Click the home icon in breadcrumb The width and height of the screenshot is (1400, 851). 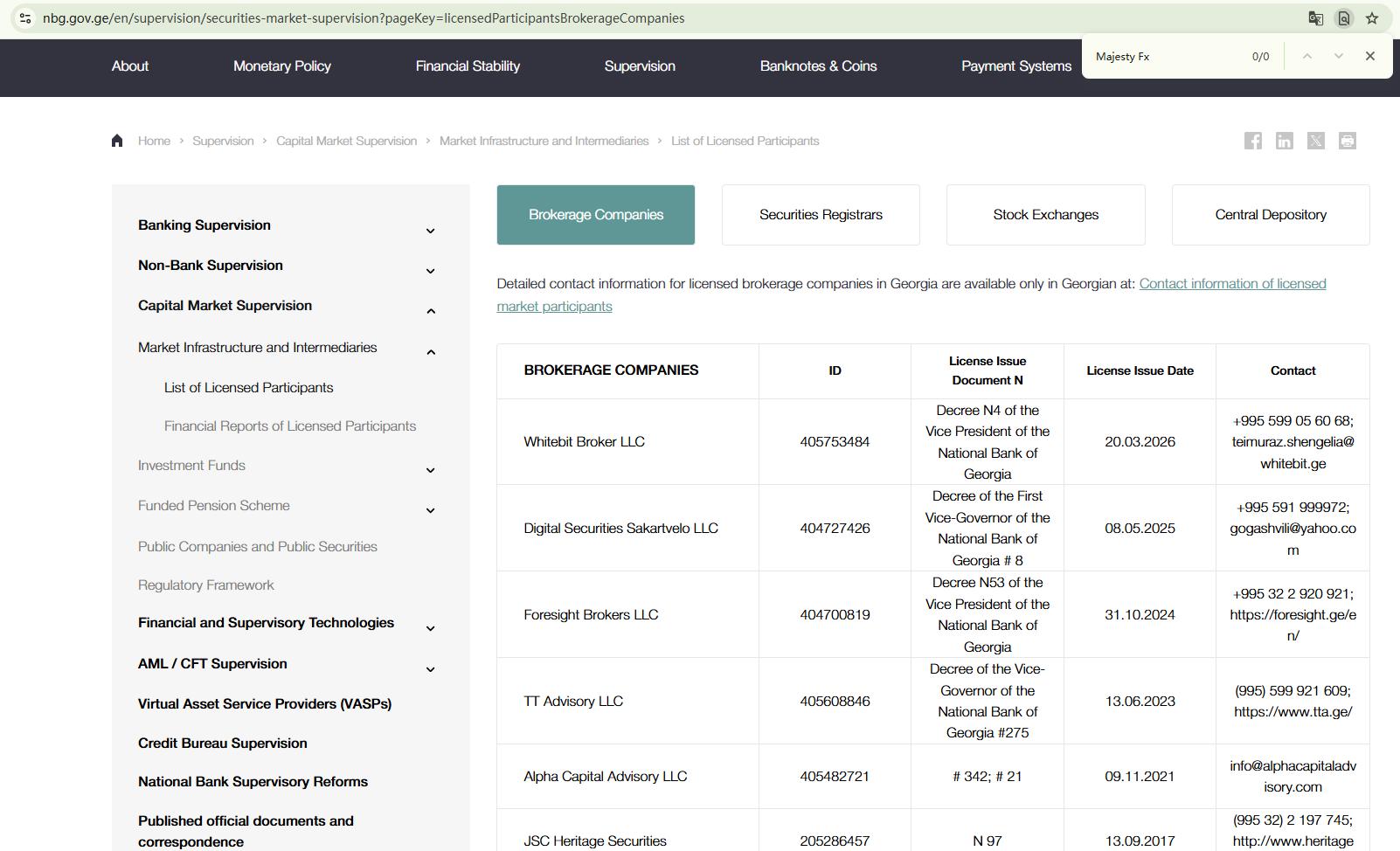117,141
